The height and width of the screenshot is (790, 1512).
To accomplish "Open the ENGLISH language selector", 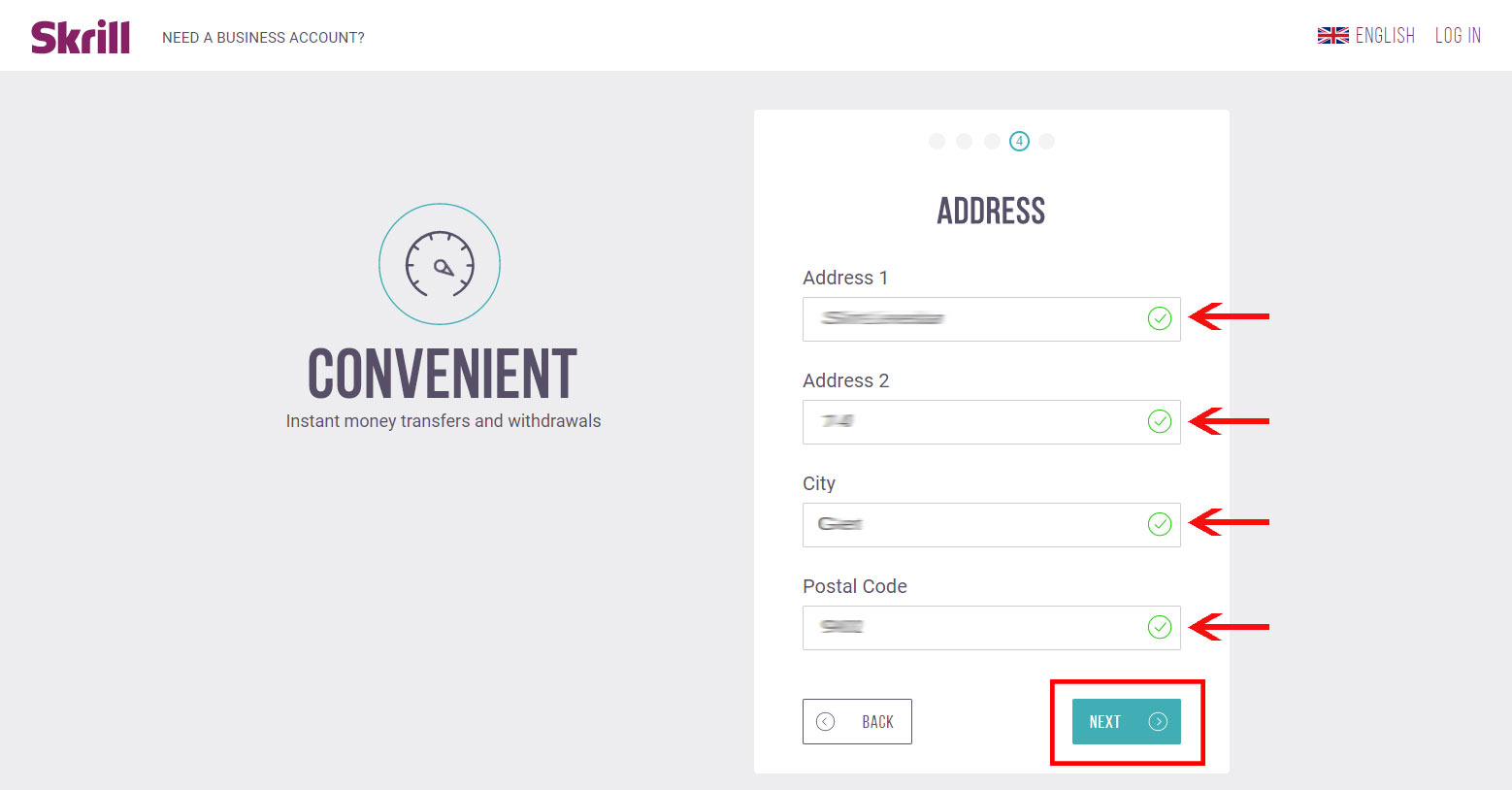I will (x=1385, y=34).
